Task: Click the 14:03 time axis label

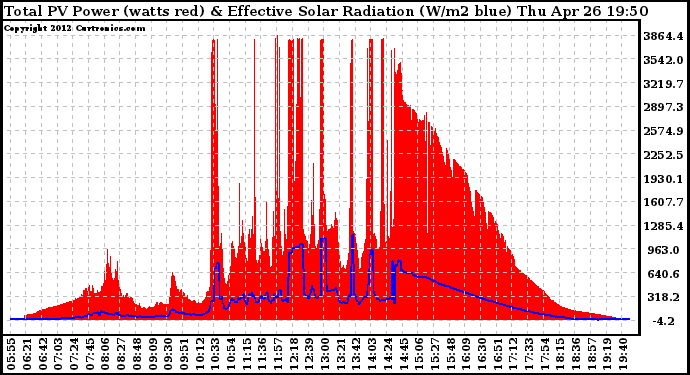Action: 372,354
